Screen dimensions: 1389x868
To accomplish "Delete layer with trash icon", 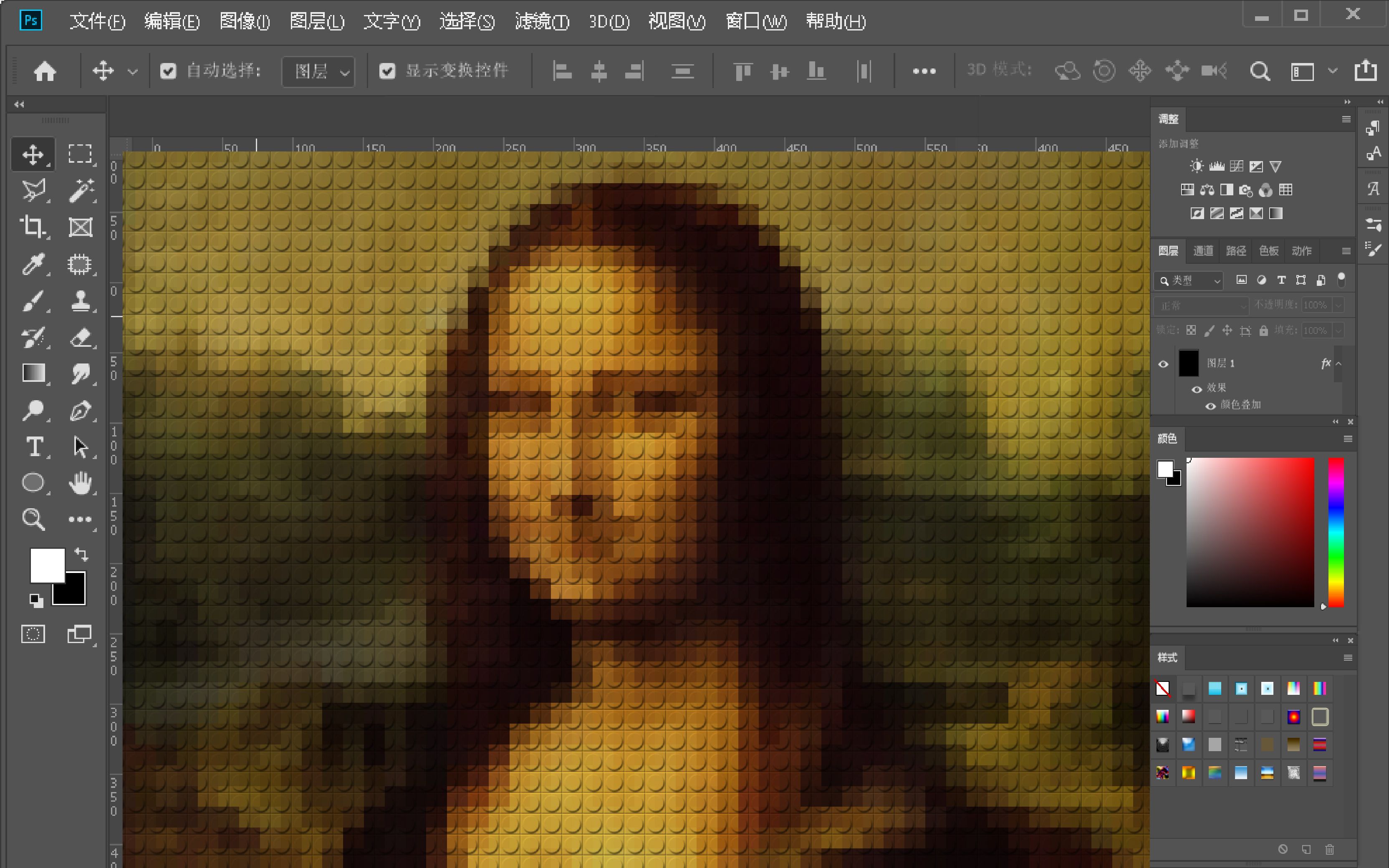I will click(x=1330, y=849).
